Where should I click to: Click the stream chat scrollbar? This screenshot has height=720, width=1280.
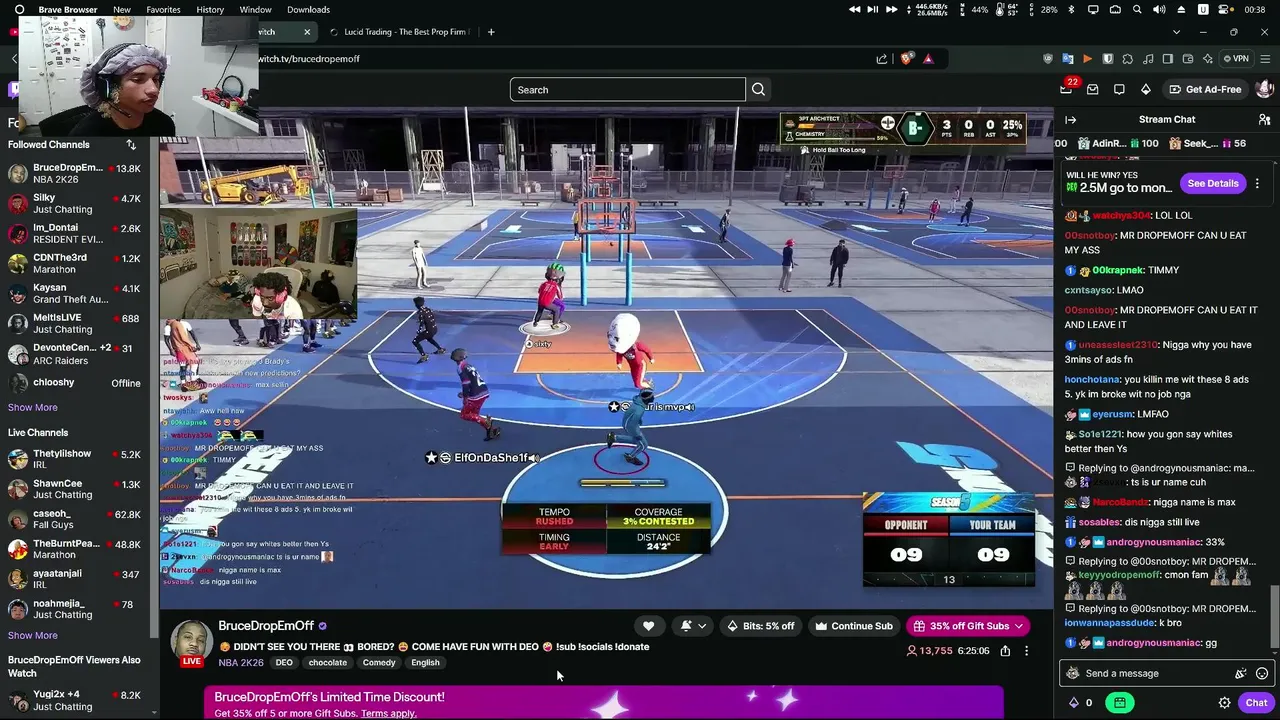tap(1274, 616)
